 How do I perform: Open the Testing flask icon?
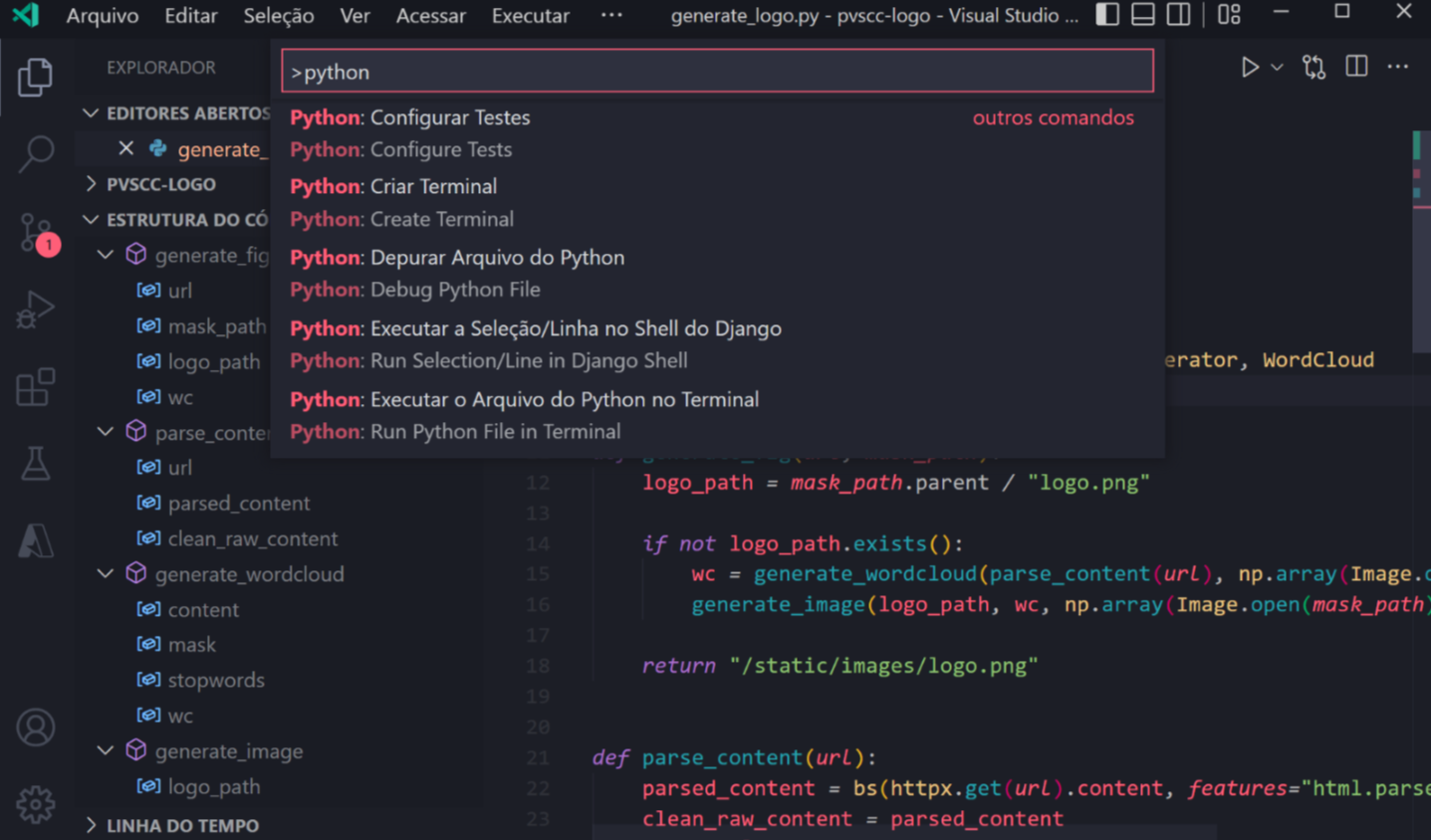(x=36, y=464)
